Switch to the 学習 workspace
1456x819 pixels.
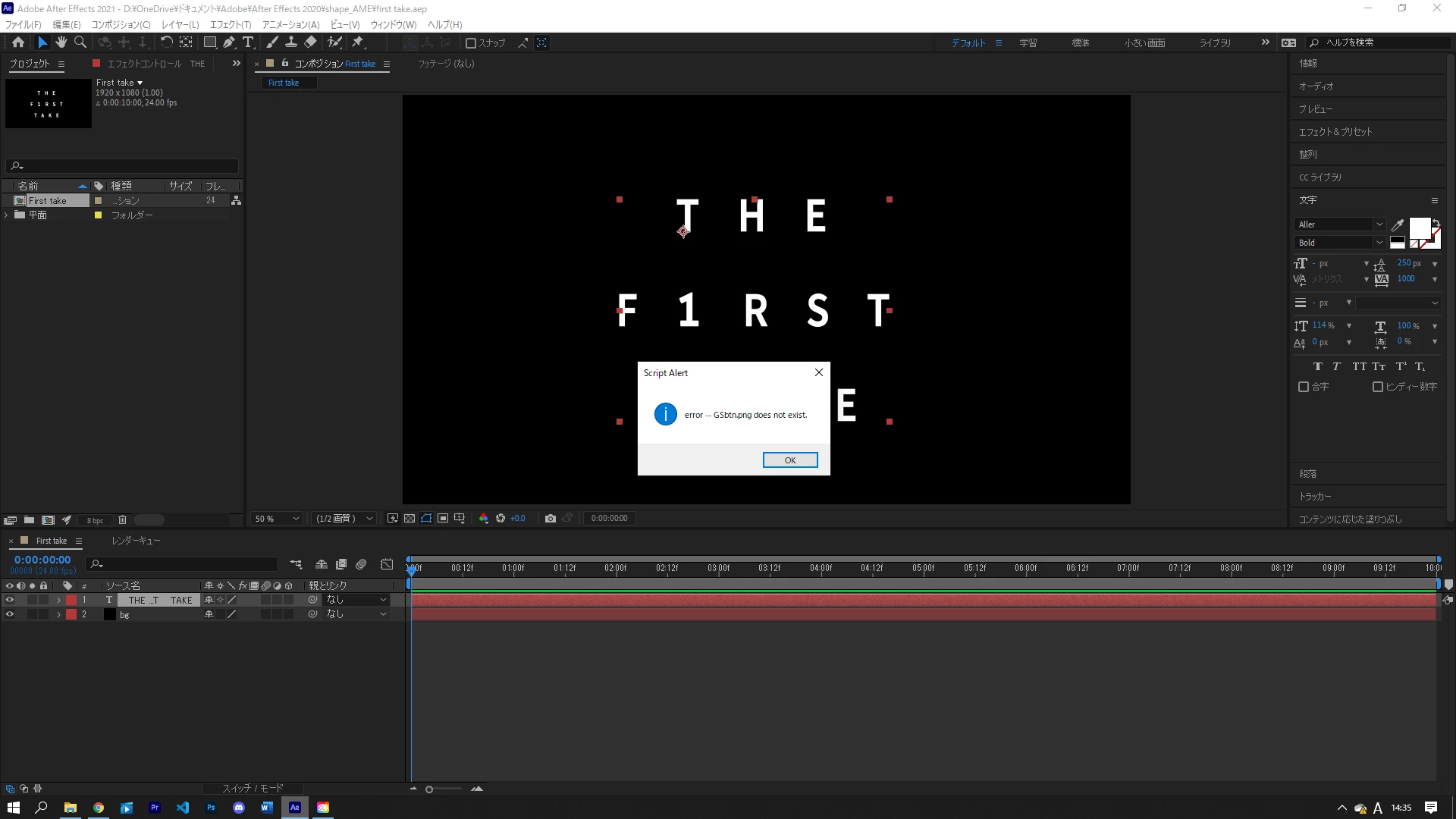point(1028,43)
